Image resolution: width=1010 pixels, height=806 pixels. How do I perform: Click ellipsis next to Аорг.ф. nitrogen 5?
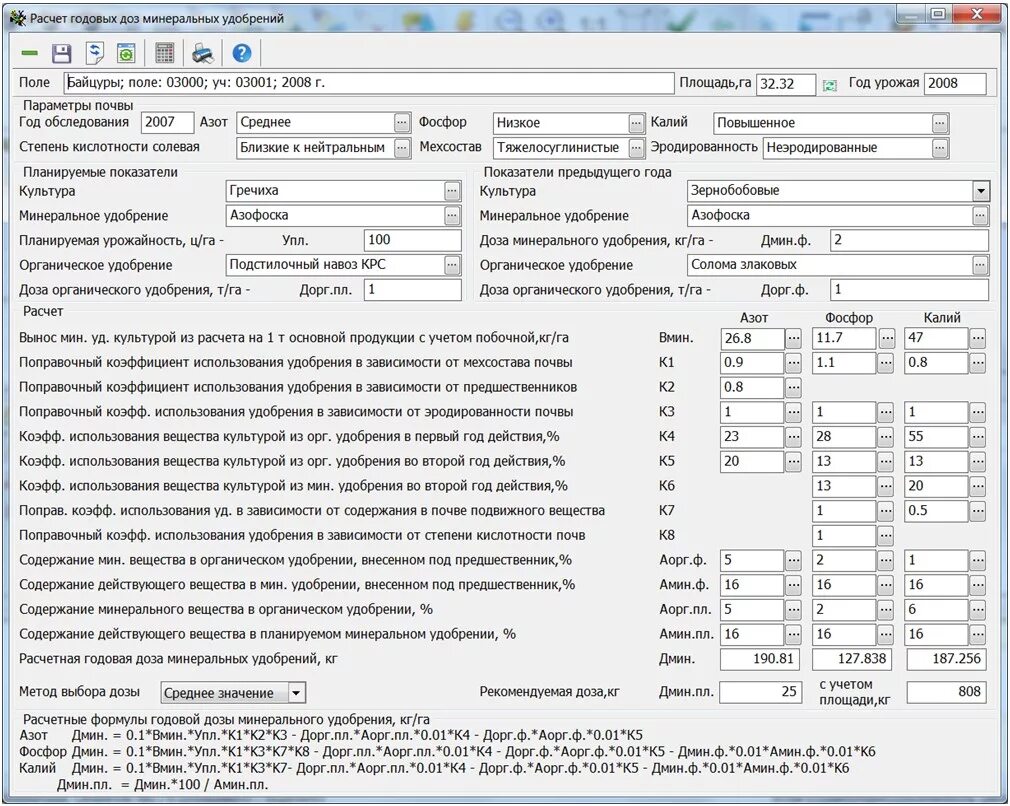coord(794,561)
